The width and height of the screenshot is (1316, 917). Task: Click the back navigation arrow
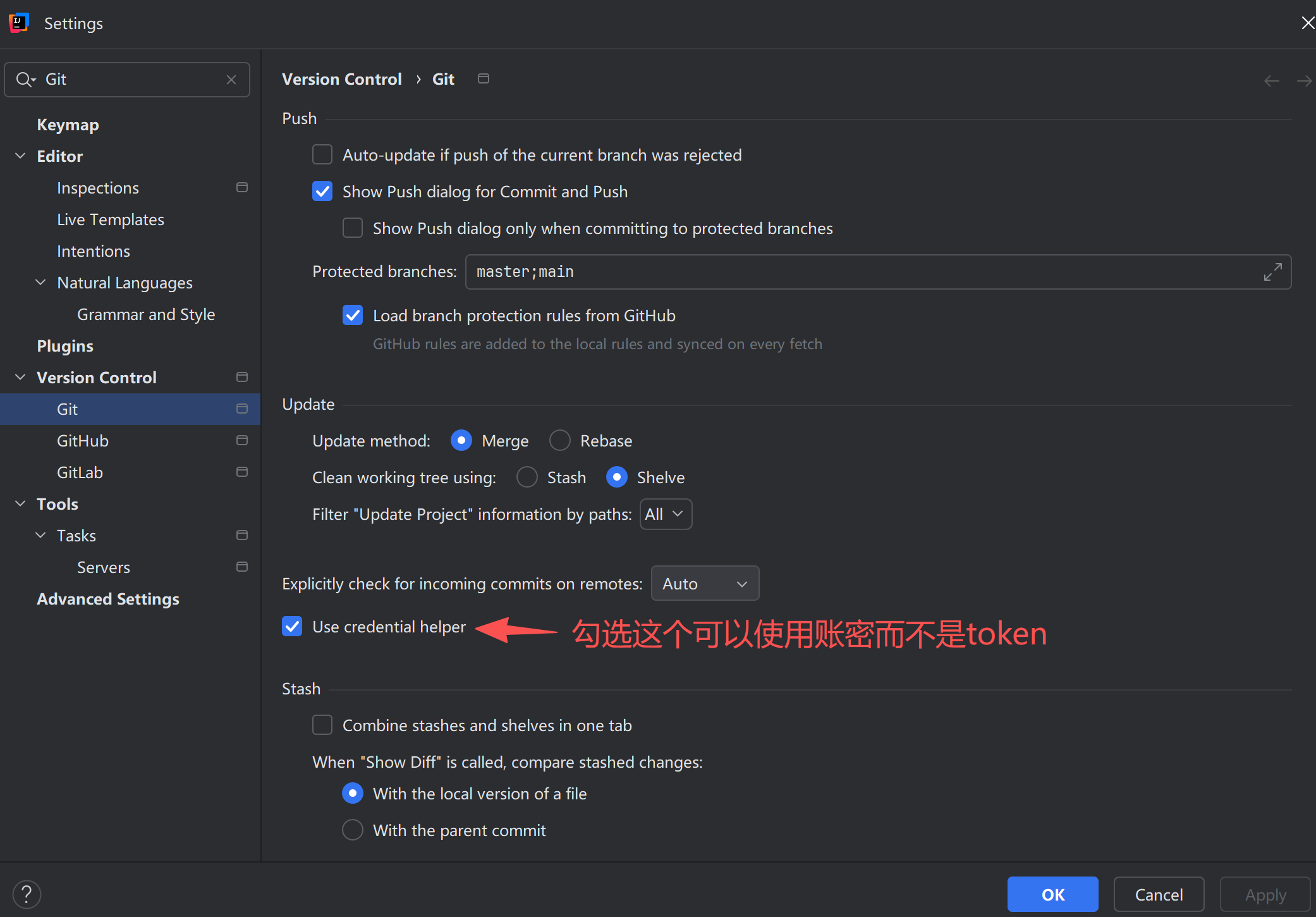(1271, 81)
